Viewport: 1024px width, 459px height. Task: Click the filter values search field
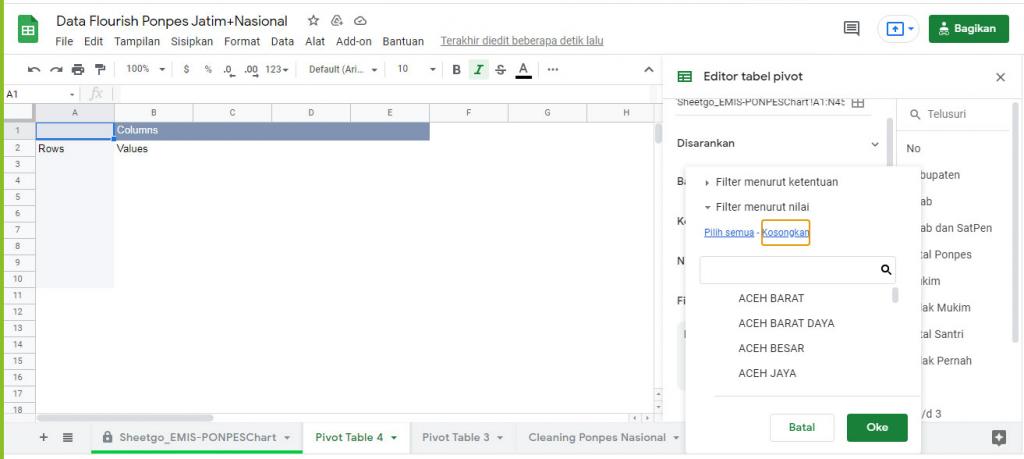790,270
